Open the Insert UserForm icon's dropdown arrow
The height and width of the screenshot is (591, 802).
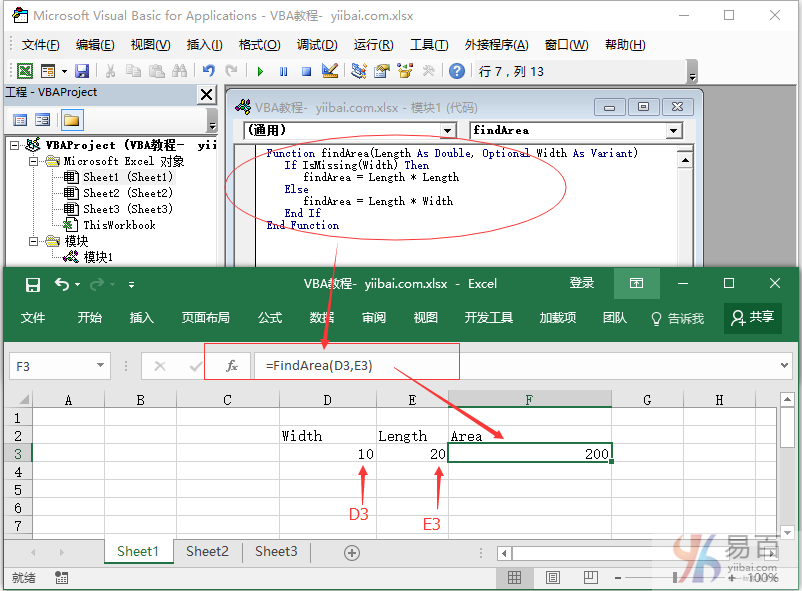[x=64, y=71]
